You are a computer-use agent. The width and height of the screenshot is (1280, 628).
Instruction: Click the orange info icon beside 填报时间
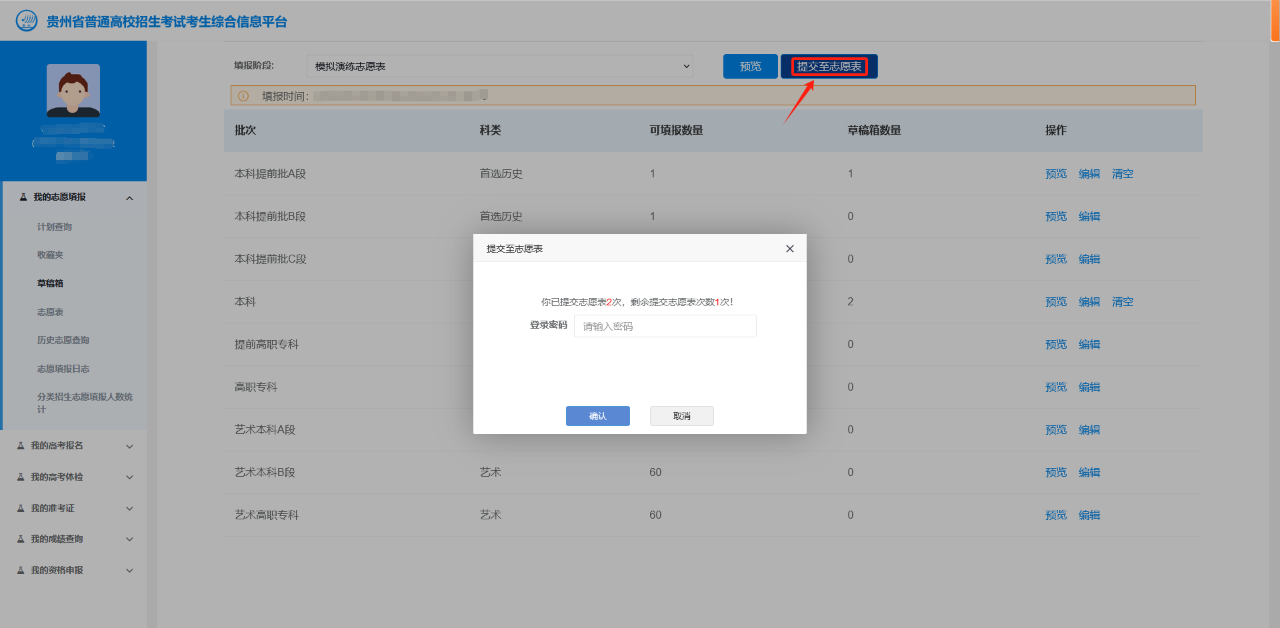(x=243, y=96)
